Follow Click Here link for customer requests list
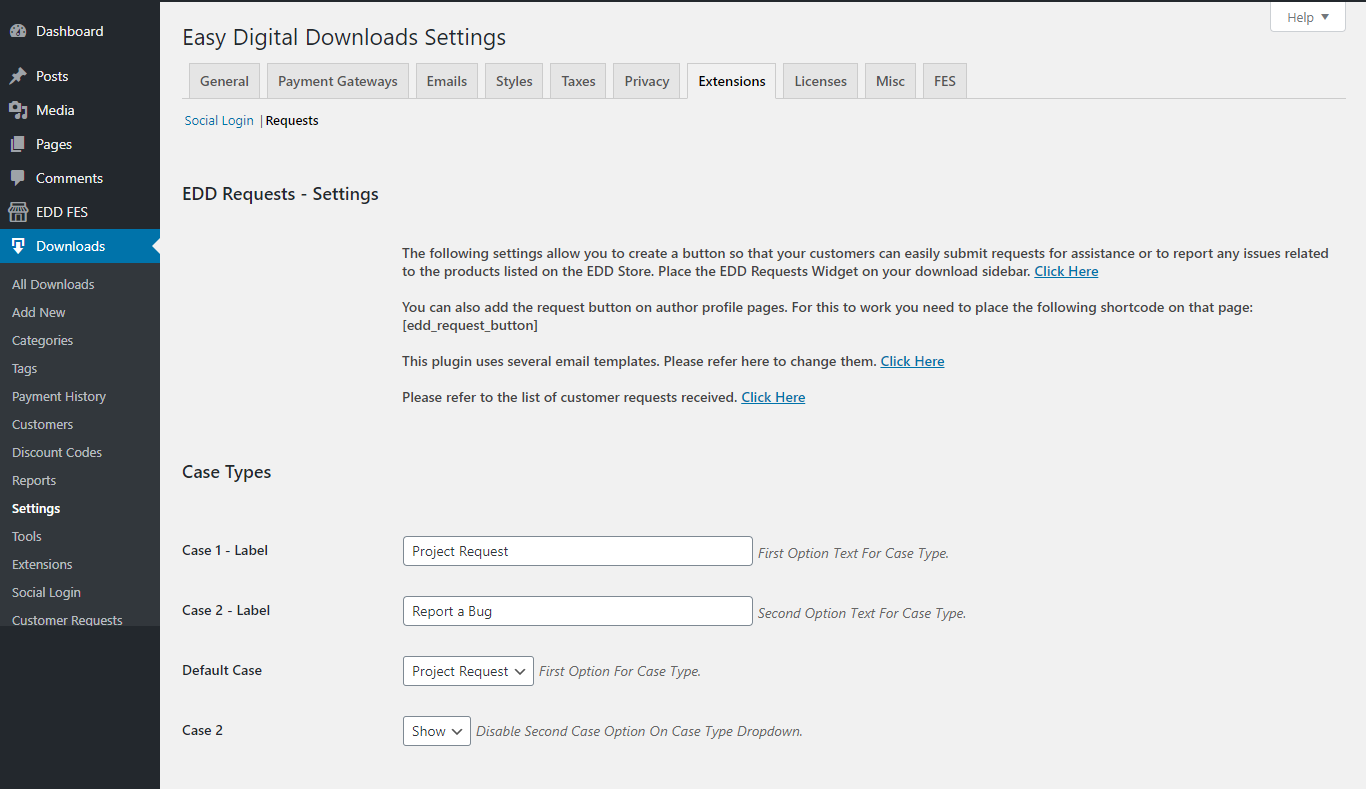1366x789 pixels. tap(773, 397)
